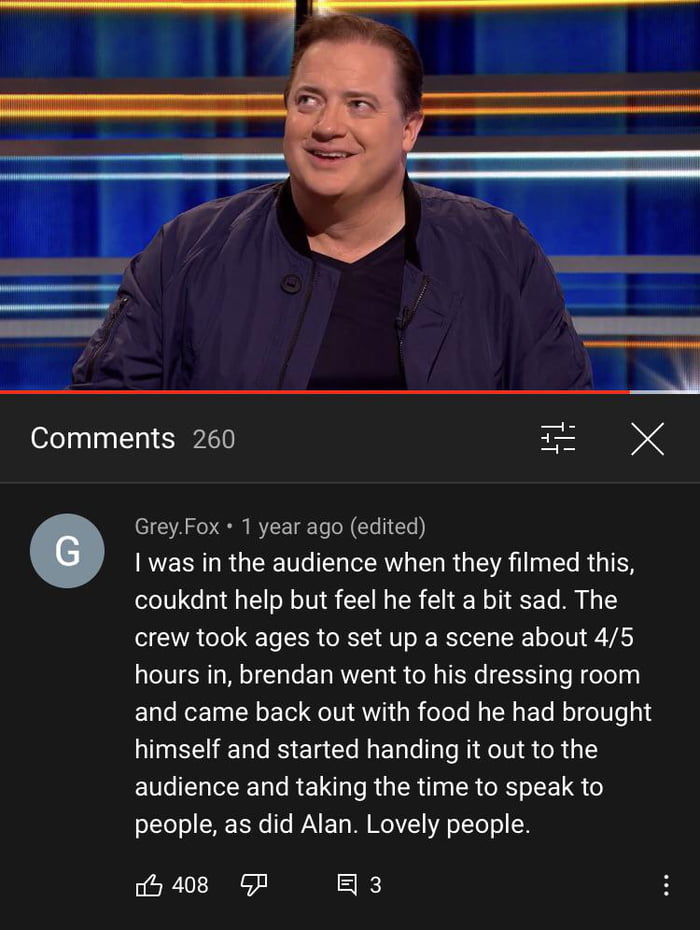Tap the video frame to show controls
The width and height of the screenshot is (700, 930).
pyautogui.click(x=350, y=195)
